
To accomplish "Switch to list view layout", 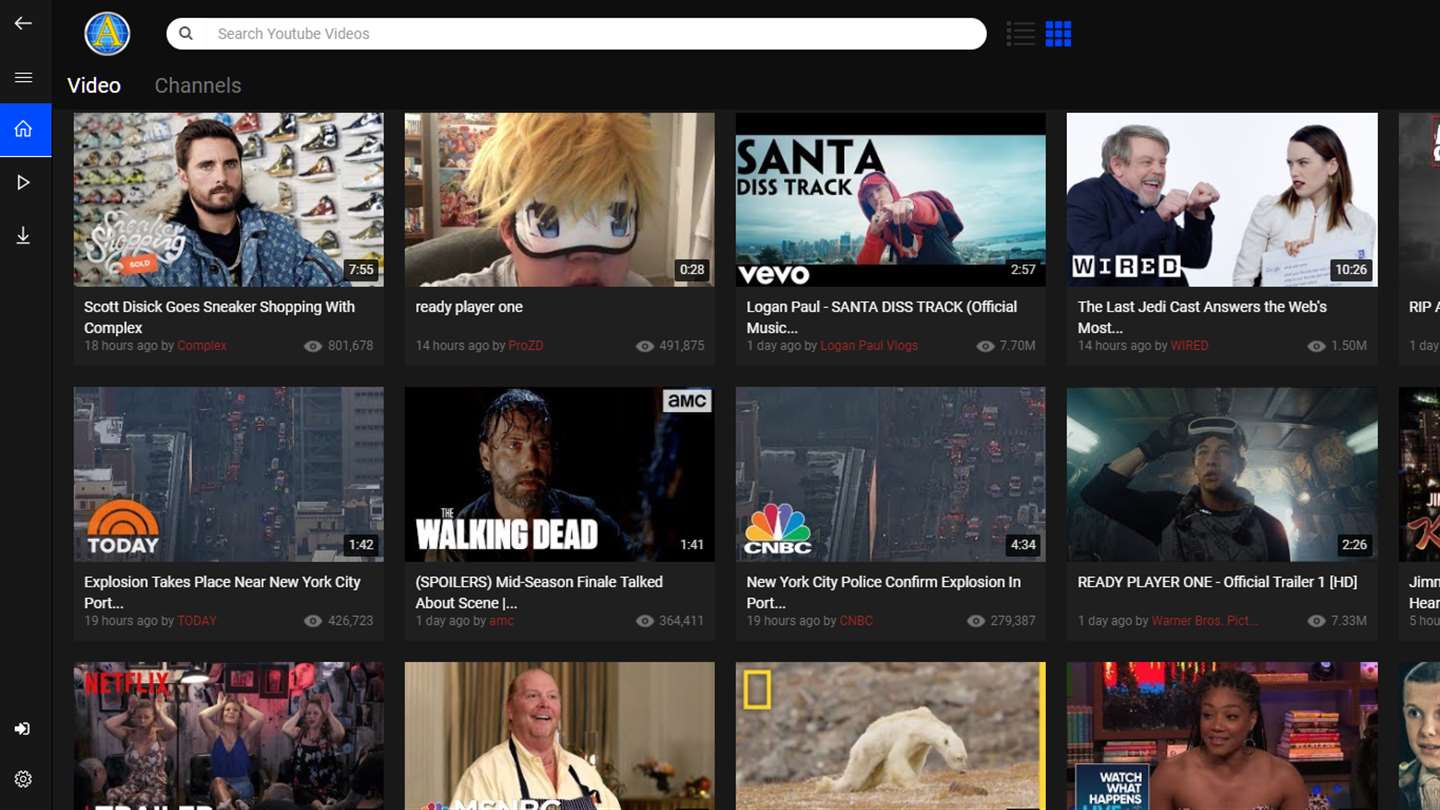I will pyautogui.click(x=1020, y=34).
